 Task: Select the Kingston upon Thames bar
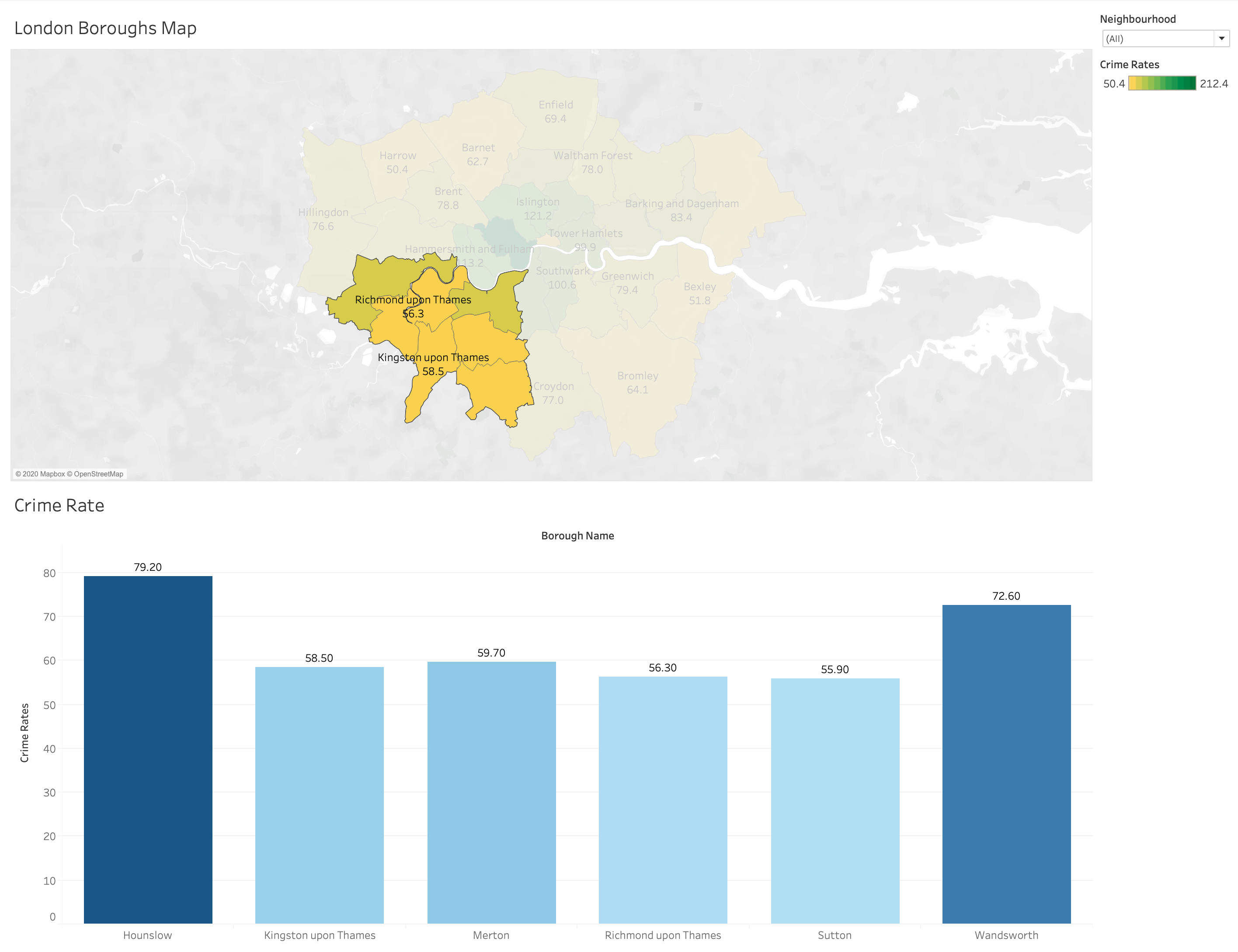[319, 795]
